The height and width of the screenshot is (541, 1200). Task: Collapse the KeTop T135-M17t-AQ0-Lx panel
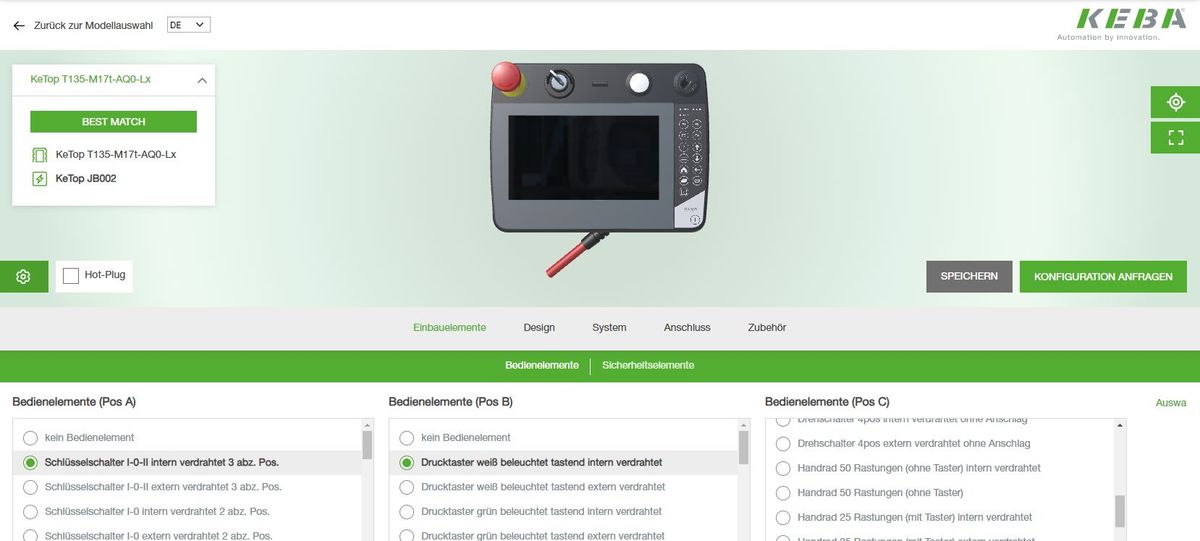(202, 79)
